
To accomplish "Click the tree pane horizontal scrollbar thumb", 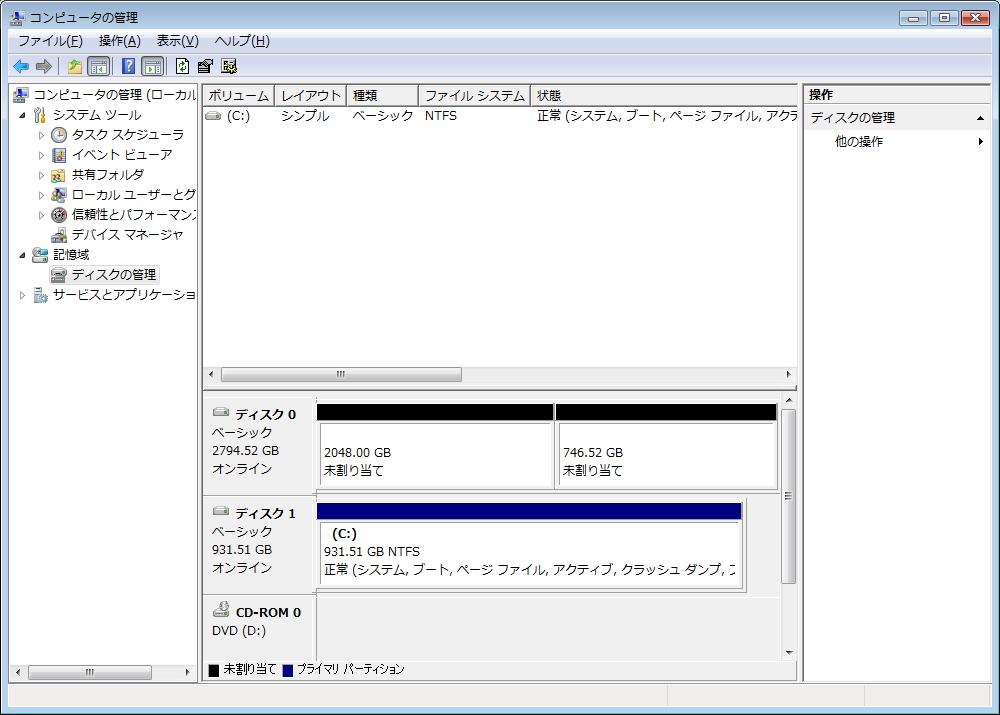I will pyautogui.click(x=90, y=672).
